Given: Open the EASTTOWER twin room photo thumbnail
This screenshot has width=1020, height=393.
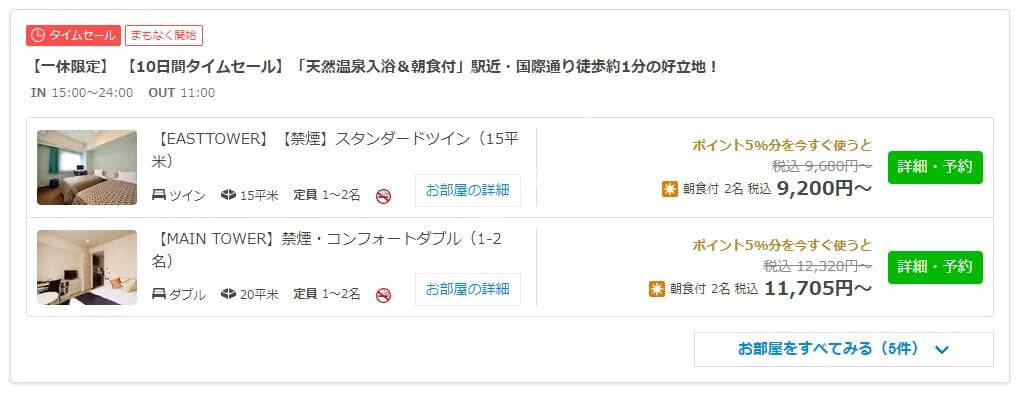Looking at the screenshot, I should [87, 167].
